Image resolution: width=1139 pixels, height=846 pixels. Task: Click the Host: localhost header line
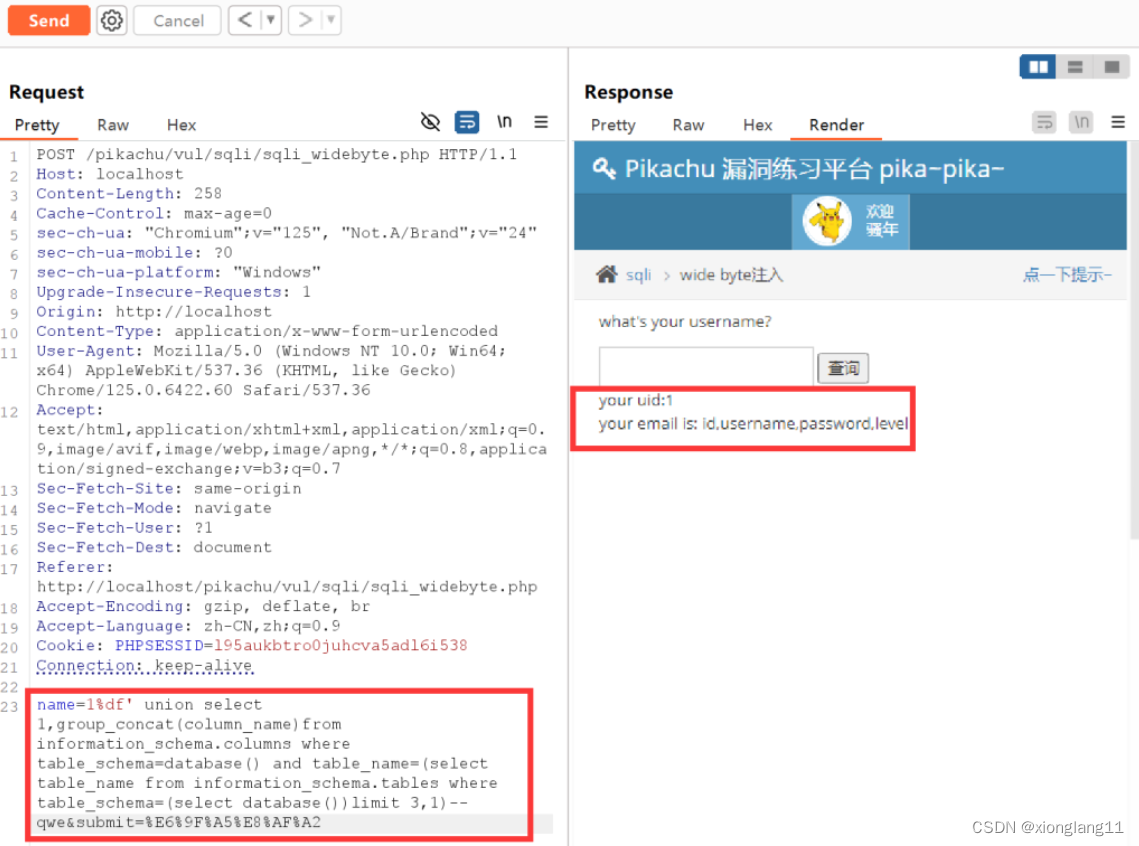[110, 174]
